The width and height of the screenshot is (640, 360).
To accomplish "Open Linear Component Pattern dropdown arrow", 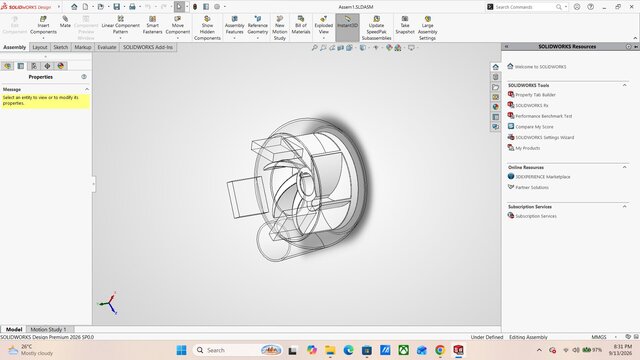I will pos(120,38).
